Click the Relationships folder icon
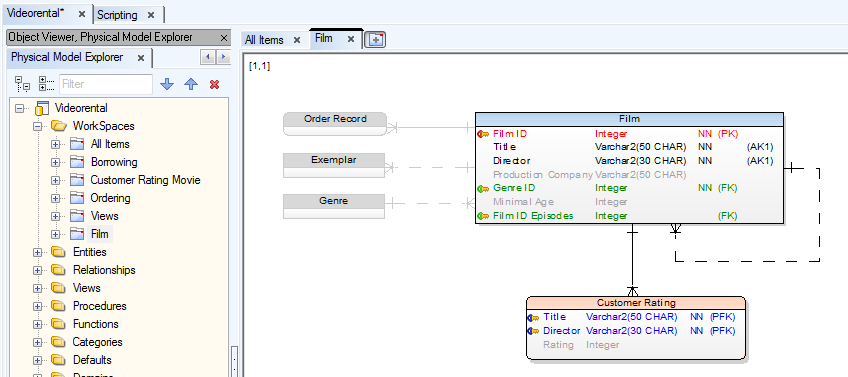This screenshot has height=377, width=848. tap(58, 269)
